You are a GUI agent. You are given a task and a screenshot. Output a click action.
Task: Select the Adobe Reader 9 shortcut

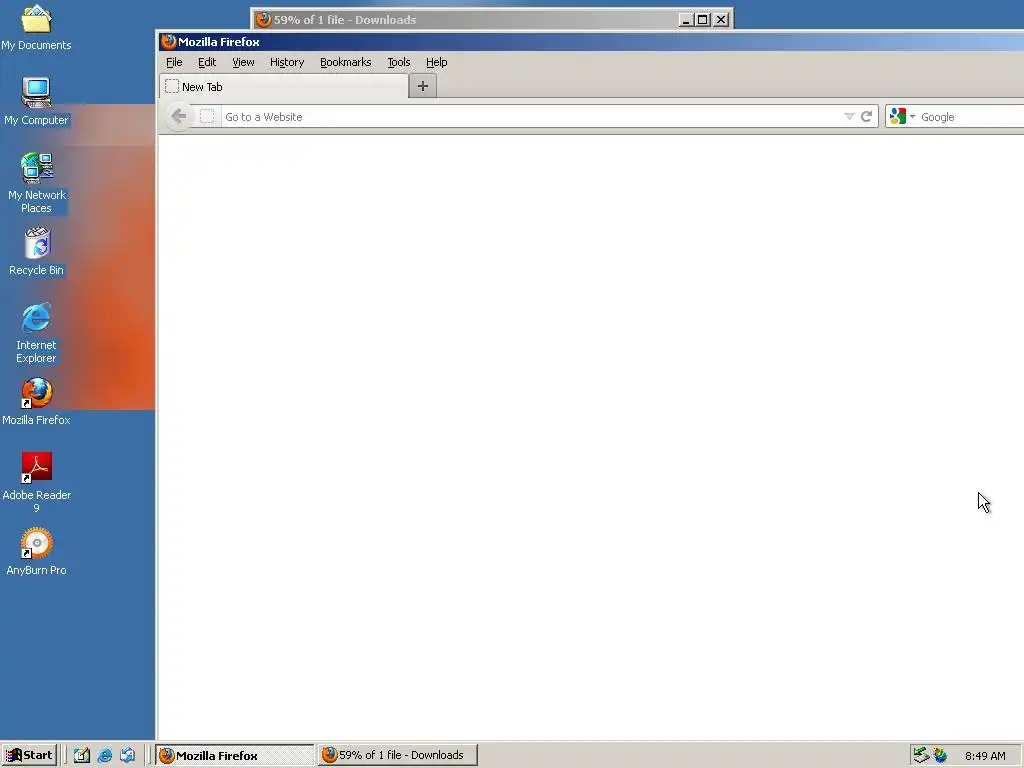point(36,483)
